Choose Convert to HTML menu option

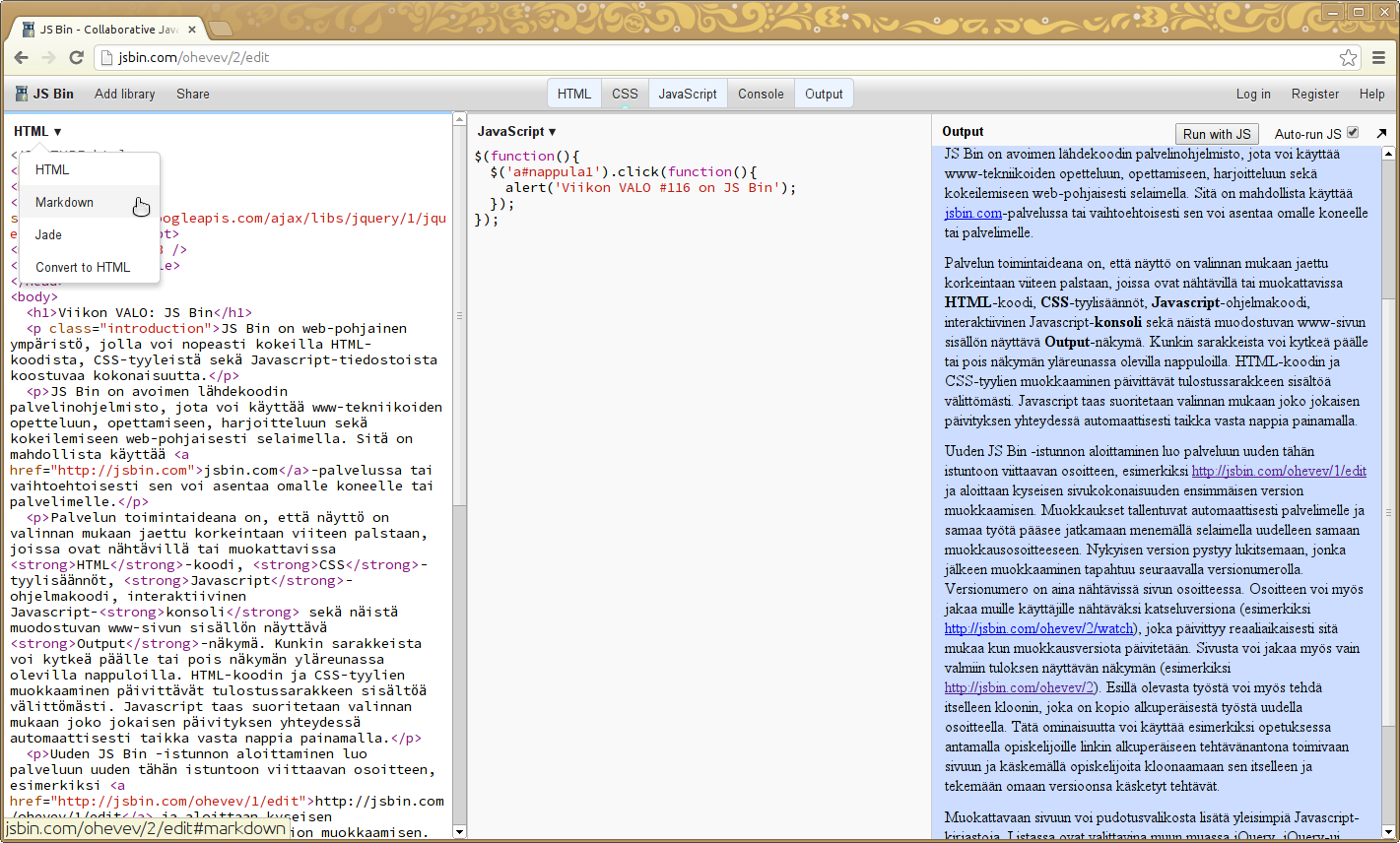coord(90,267)
